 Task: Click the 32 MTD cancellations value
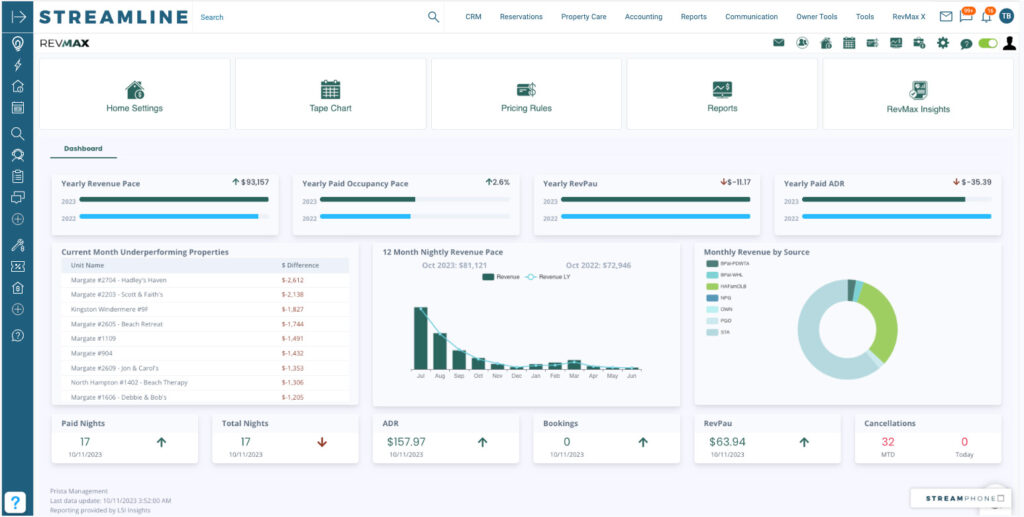888,442
